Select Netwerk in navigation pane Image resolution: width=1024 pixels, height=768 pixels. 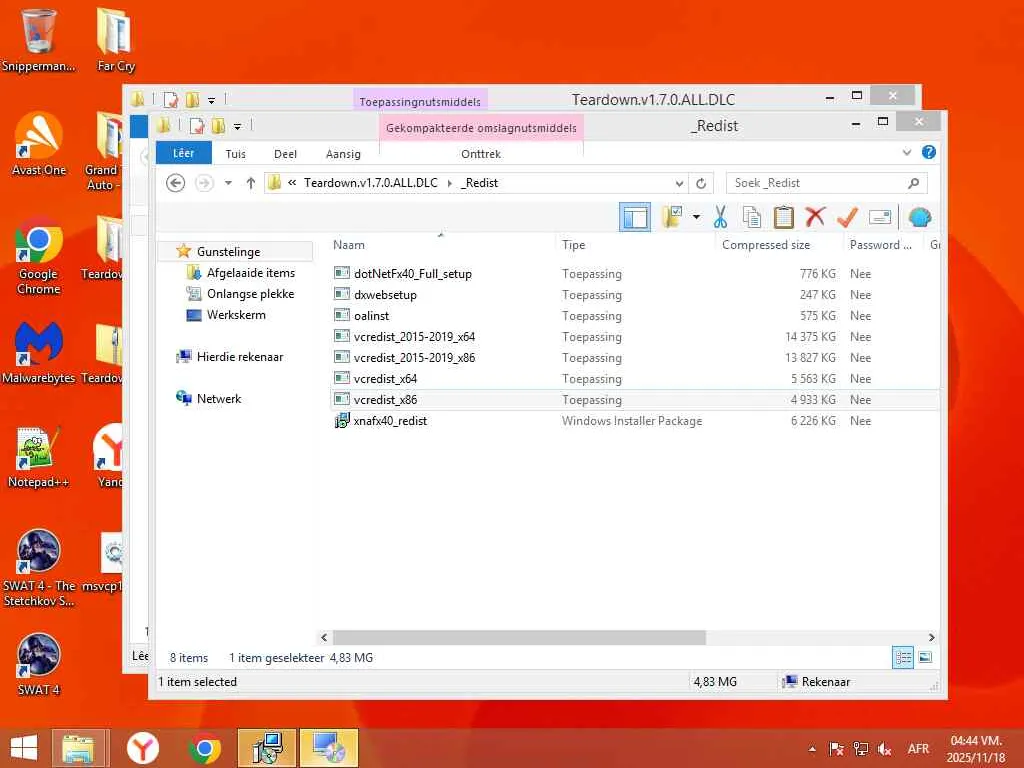point(219,398)
